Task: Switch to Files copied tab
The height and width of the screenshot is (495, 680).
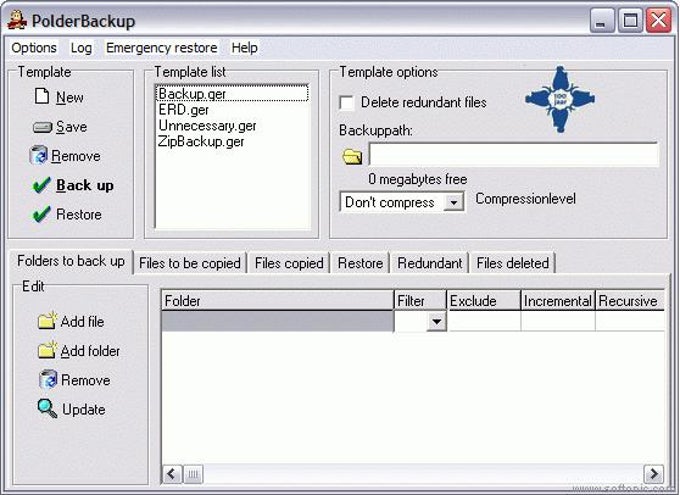Action: [289, 263]
